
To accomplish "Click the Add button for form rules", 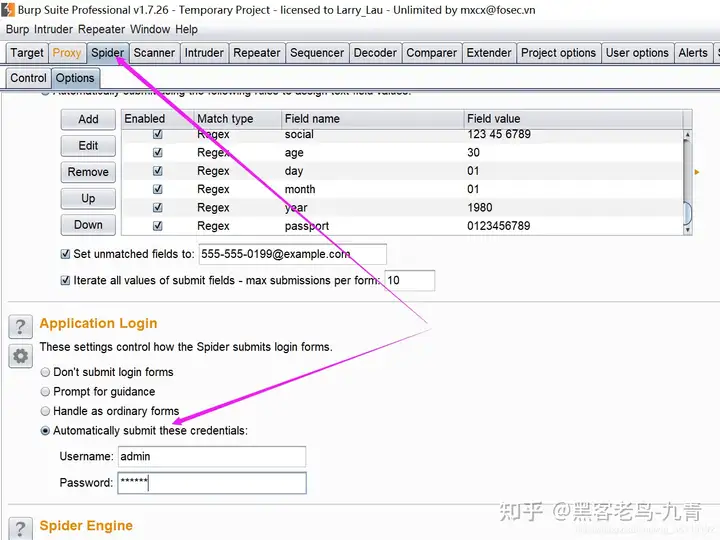I will (88, 119).
